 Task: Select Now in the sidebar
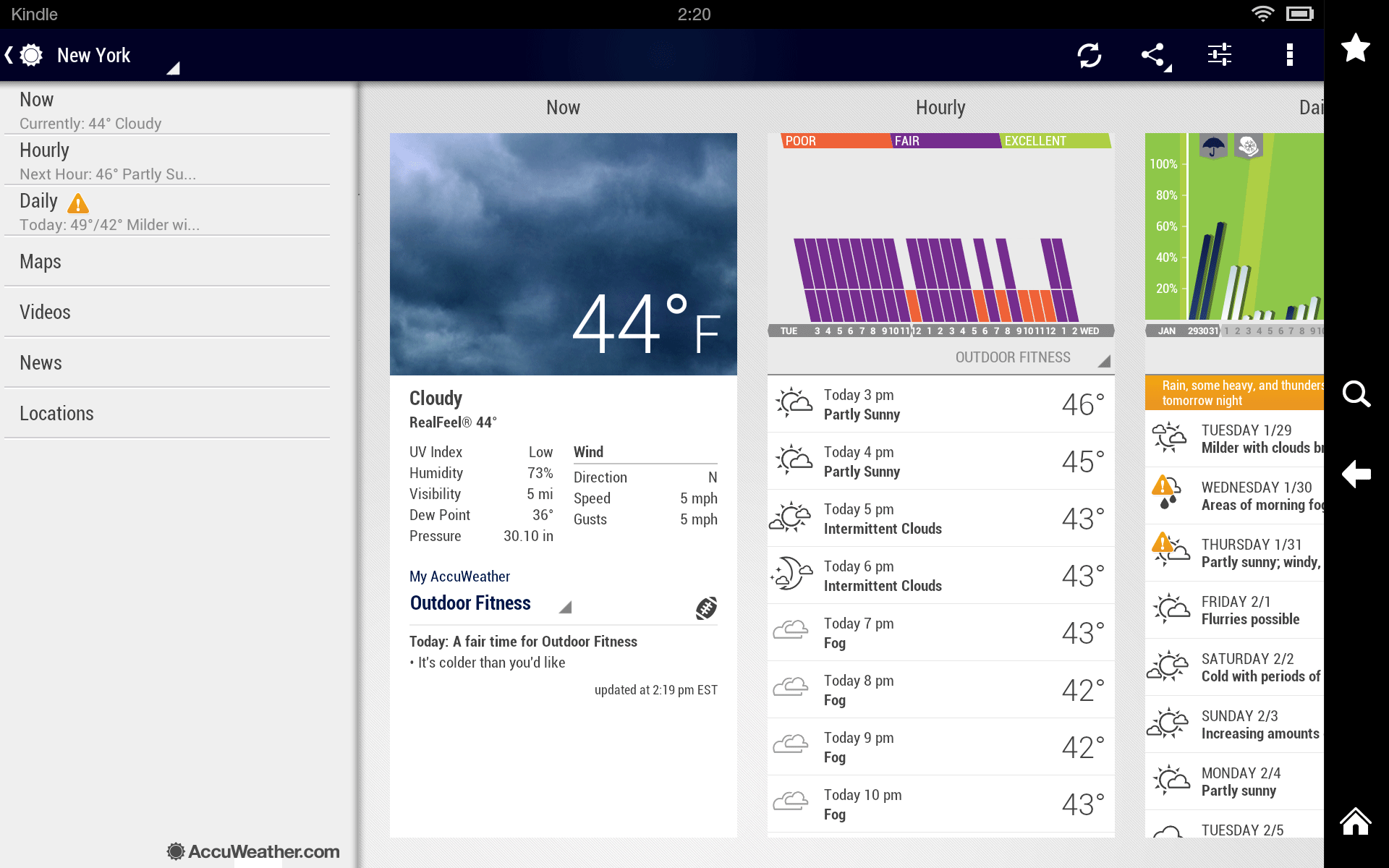point(167,109)
